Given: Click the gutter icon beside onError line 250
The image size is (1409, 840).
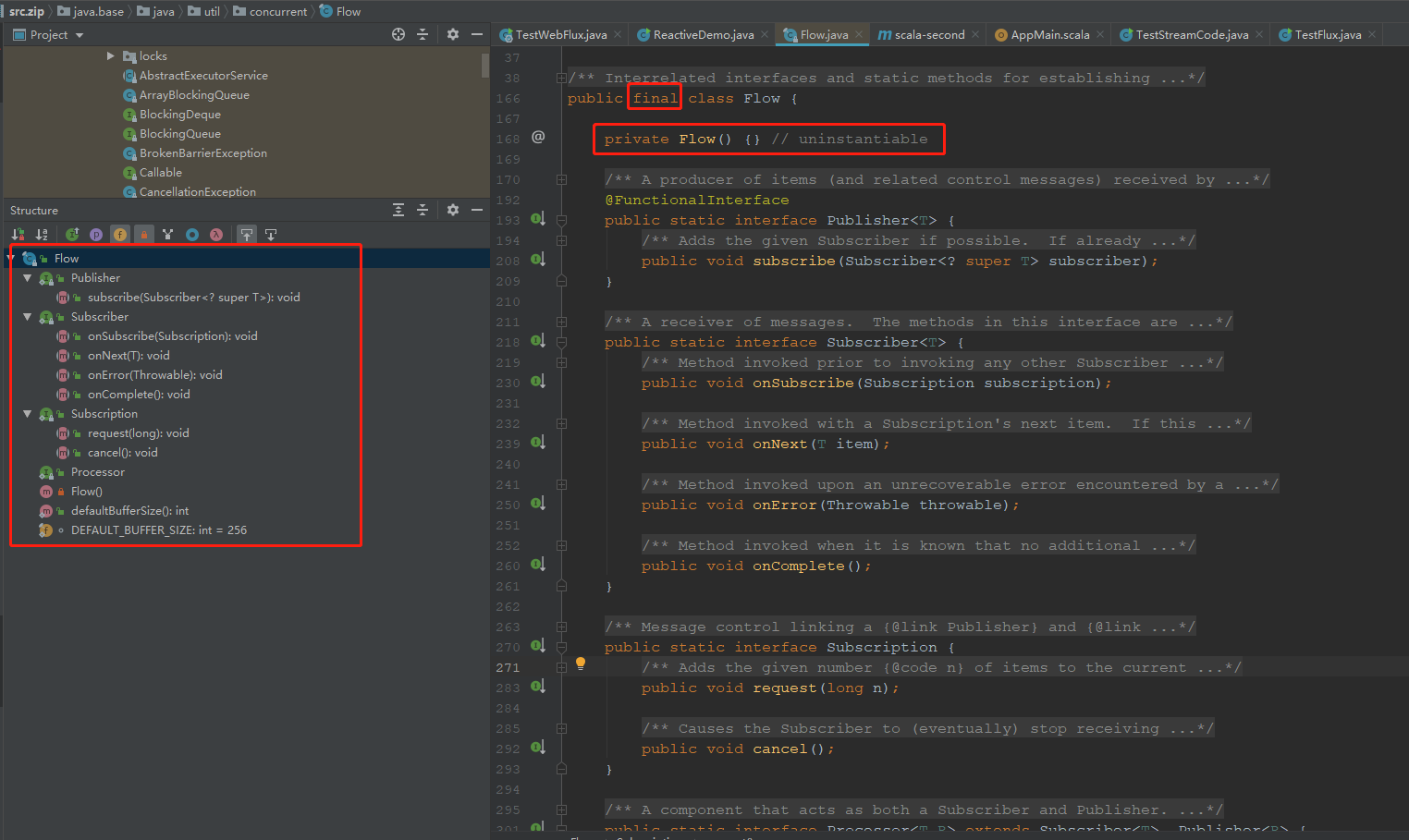Looking at the screenshot, I should click(538, 504).
